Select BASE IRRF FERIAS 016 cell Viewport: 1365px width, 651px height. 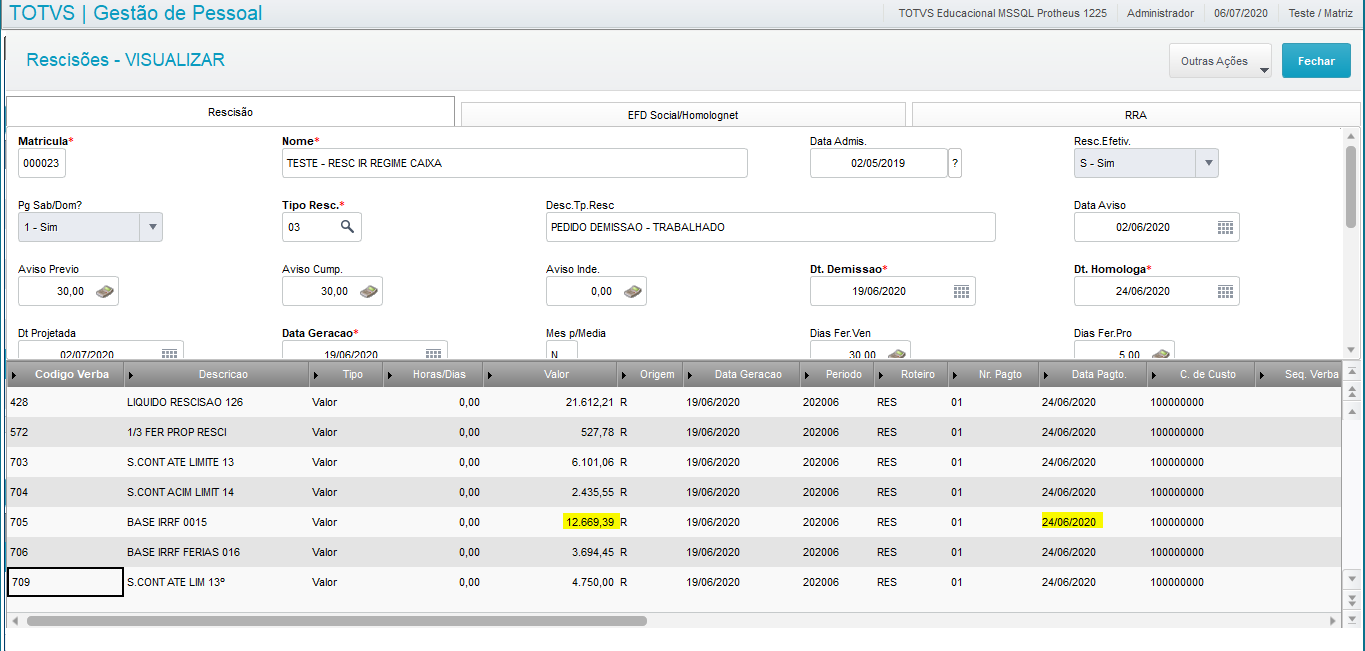click(183, 552)
